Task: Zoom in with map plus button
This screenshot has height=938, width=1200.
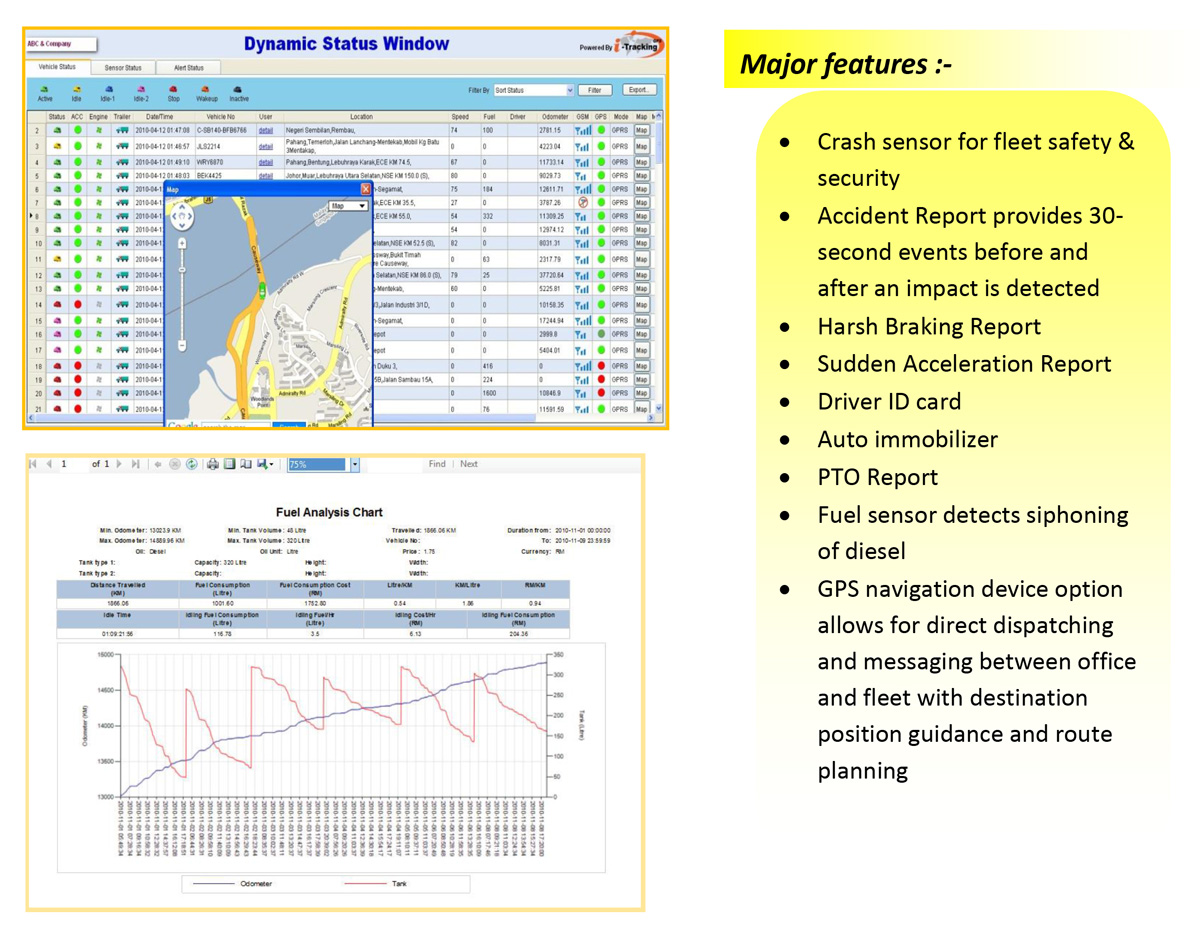Action: 182,243
